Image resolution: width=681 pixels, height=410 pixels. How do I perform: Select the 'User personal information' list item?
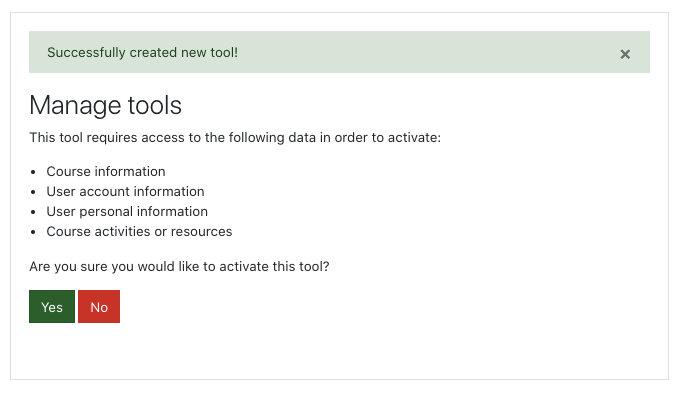(127, 212)
